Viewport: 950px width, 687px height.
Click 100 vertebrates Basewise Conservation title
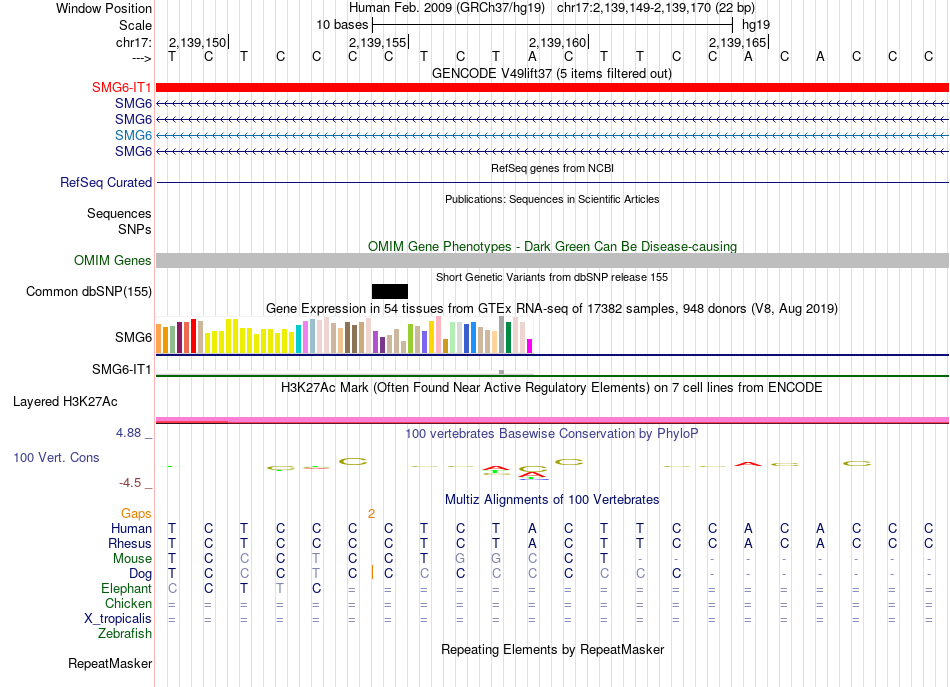click(552, 433)
